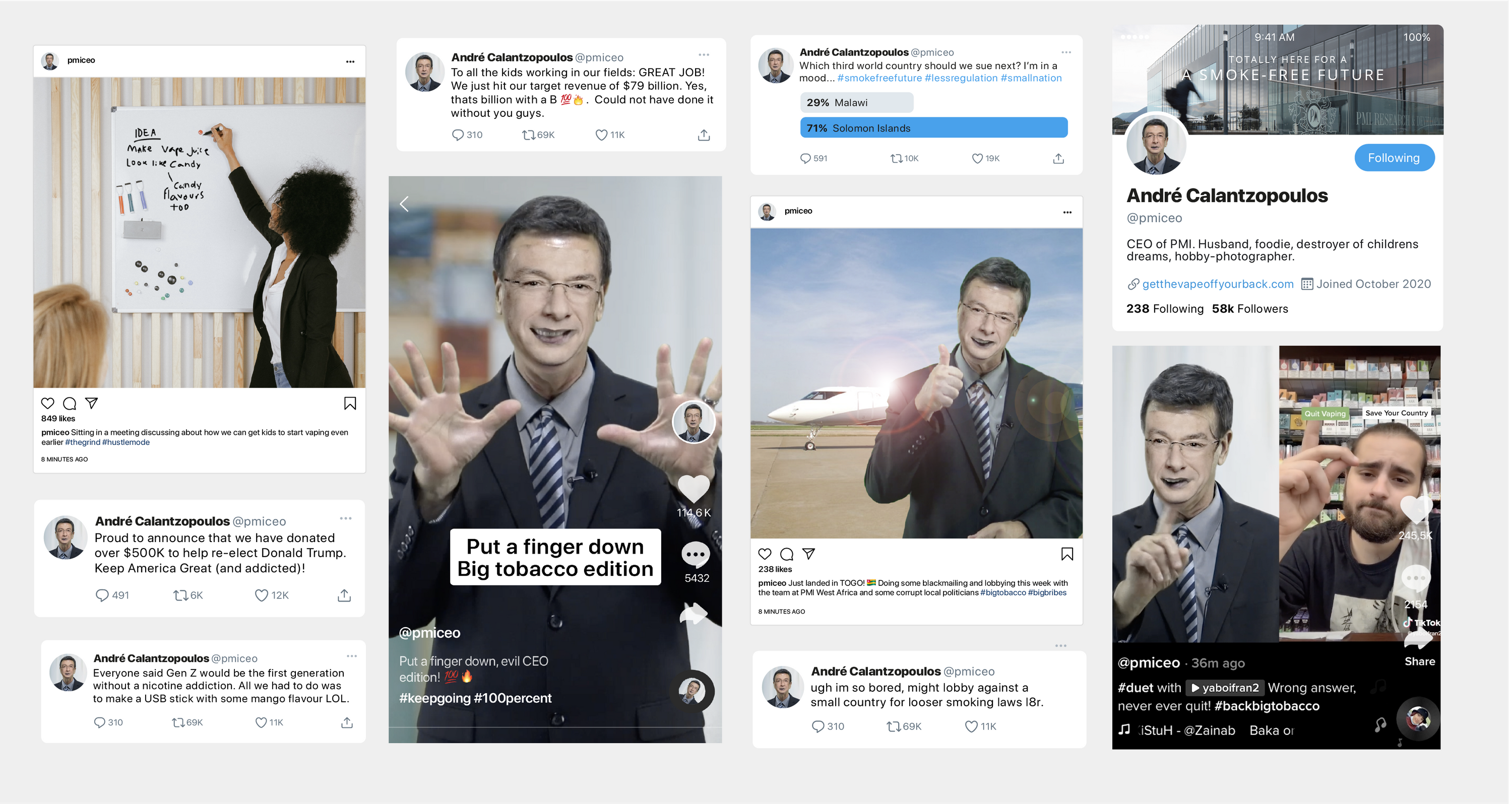Toggle the Following button on profile

point(1394,158)
